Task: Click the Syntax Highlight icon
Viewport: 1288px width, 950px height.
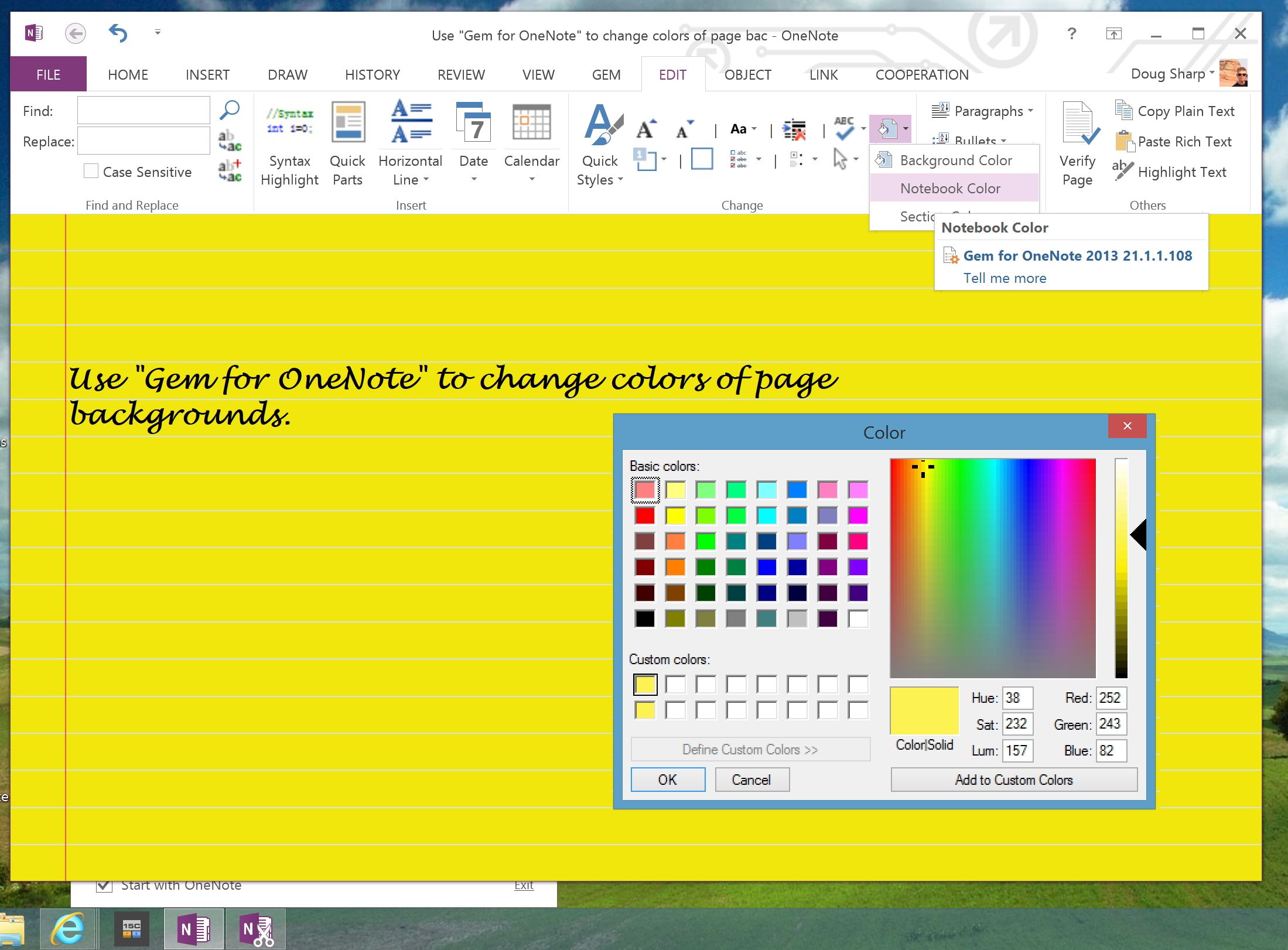Action: (289, 121)
